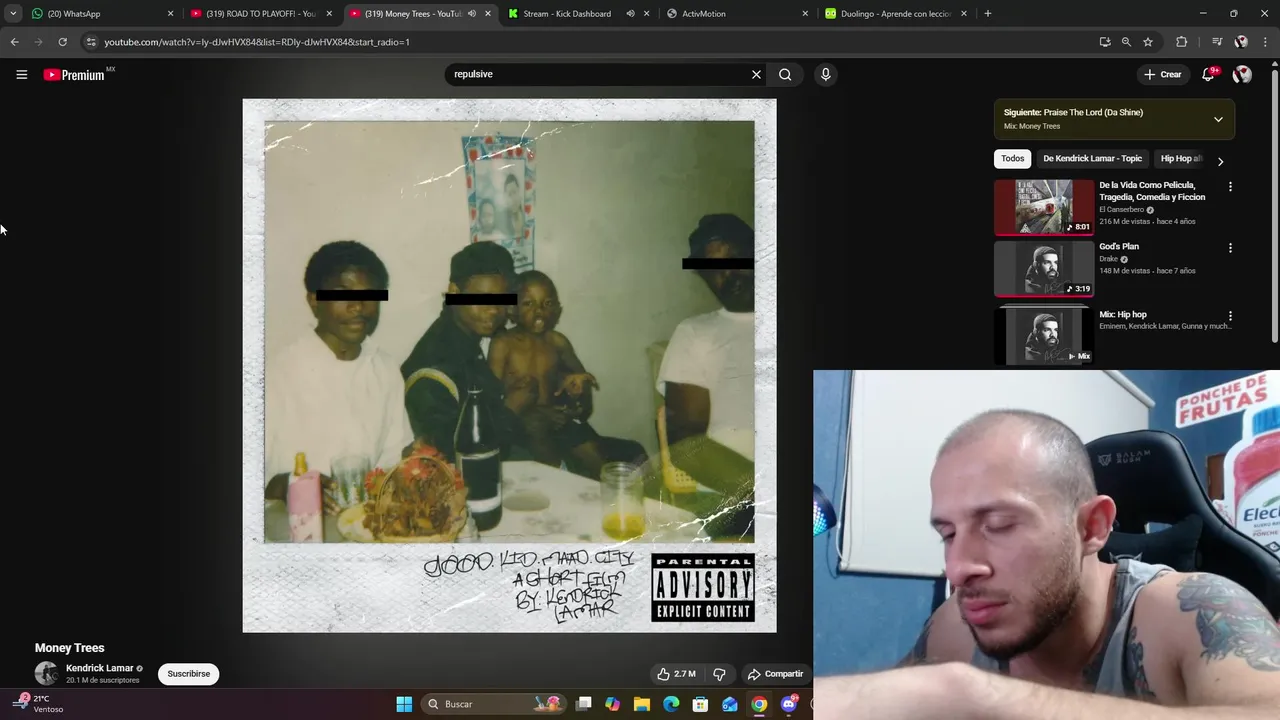Click the Money Trees video title
The height and width of the screenshot is (720, 1280).
click(70, 648)
